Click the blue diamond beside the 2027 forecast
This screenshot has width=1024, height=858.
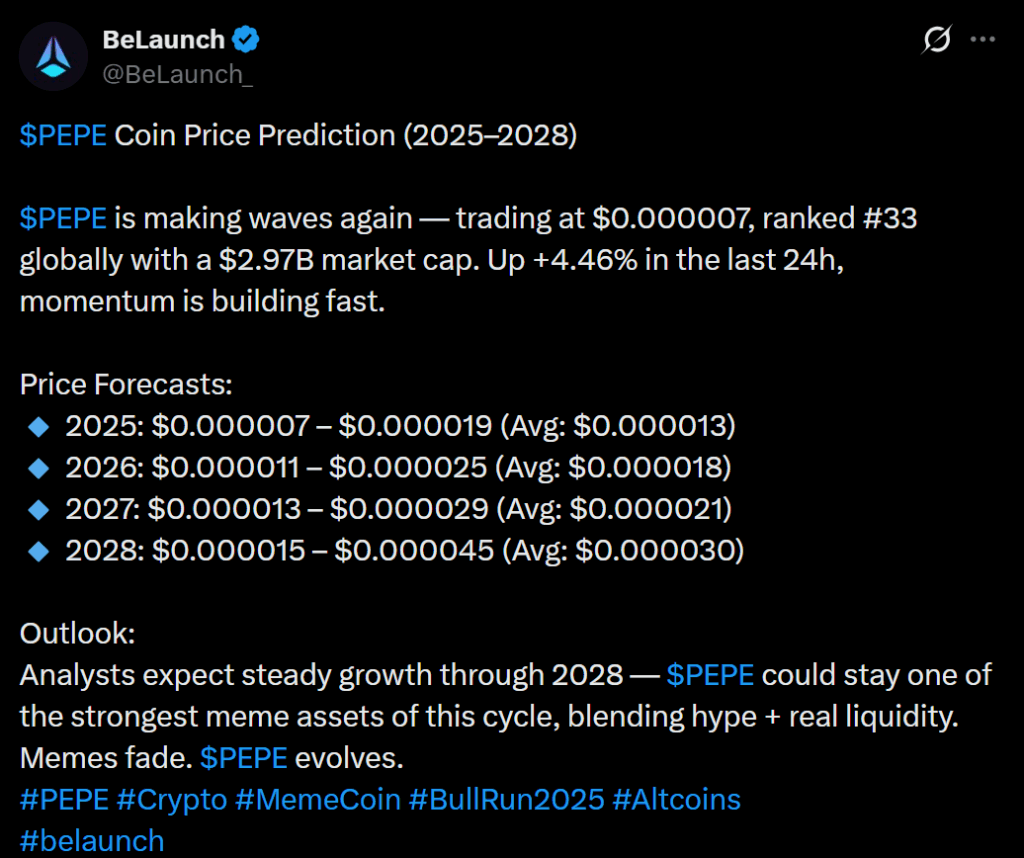tap(39, 509)
